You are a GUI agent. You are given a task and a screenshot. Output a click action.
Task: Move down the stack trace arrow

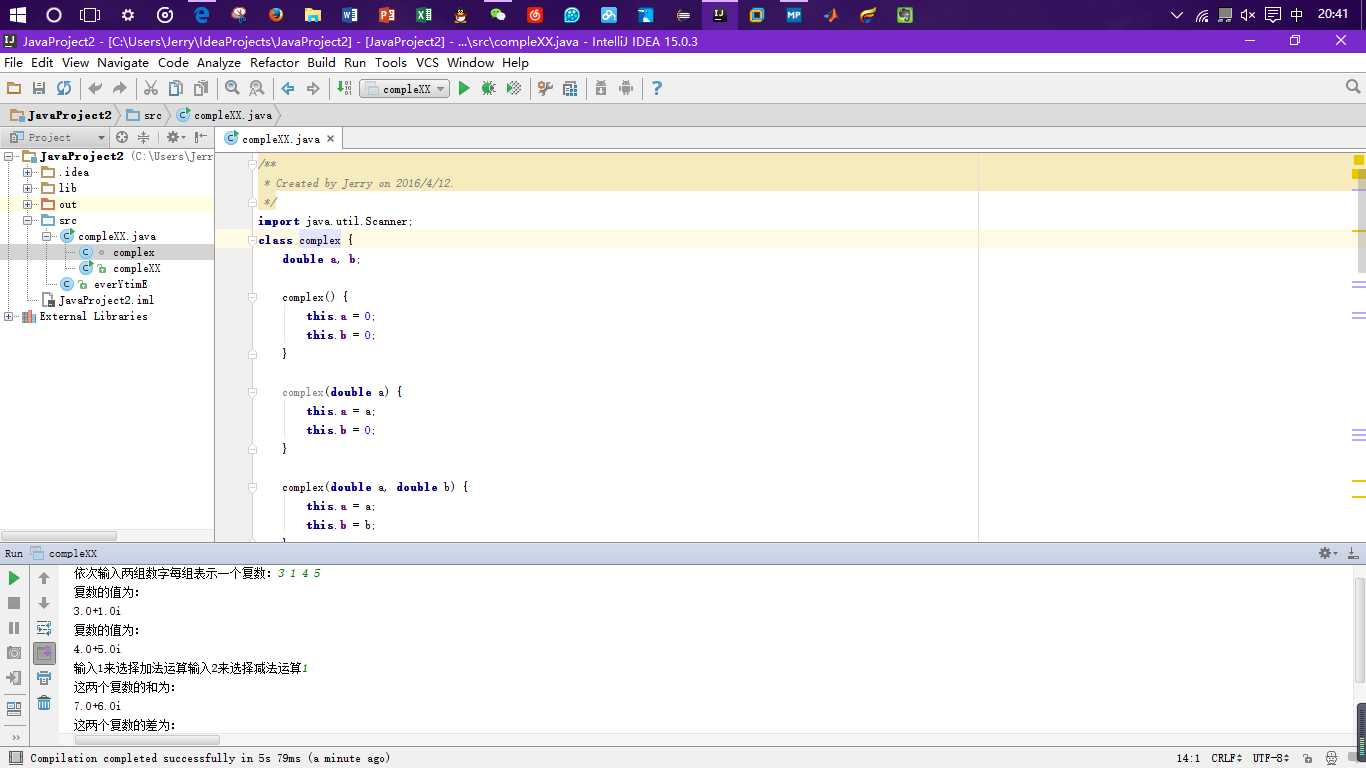tap(44, 603)
